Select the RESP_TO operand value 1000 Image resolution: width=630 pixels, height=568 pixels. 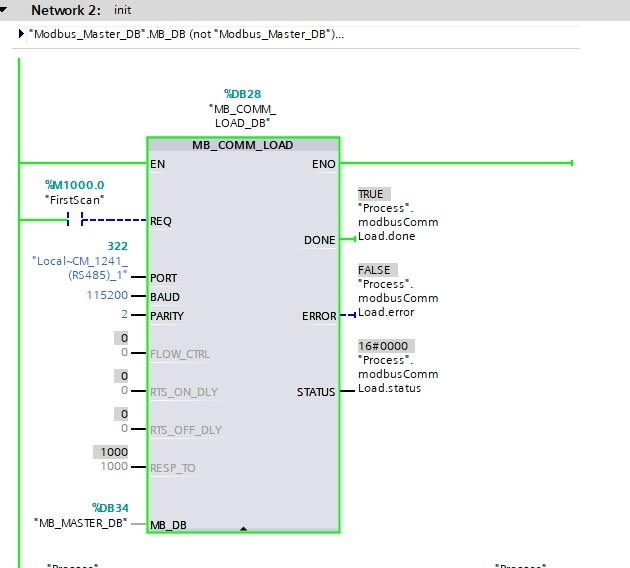pyautogui.click(x=114, y=466)
